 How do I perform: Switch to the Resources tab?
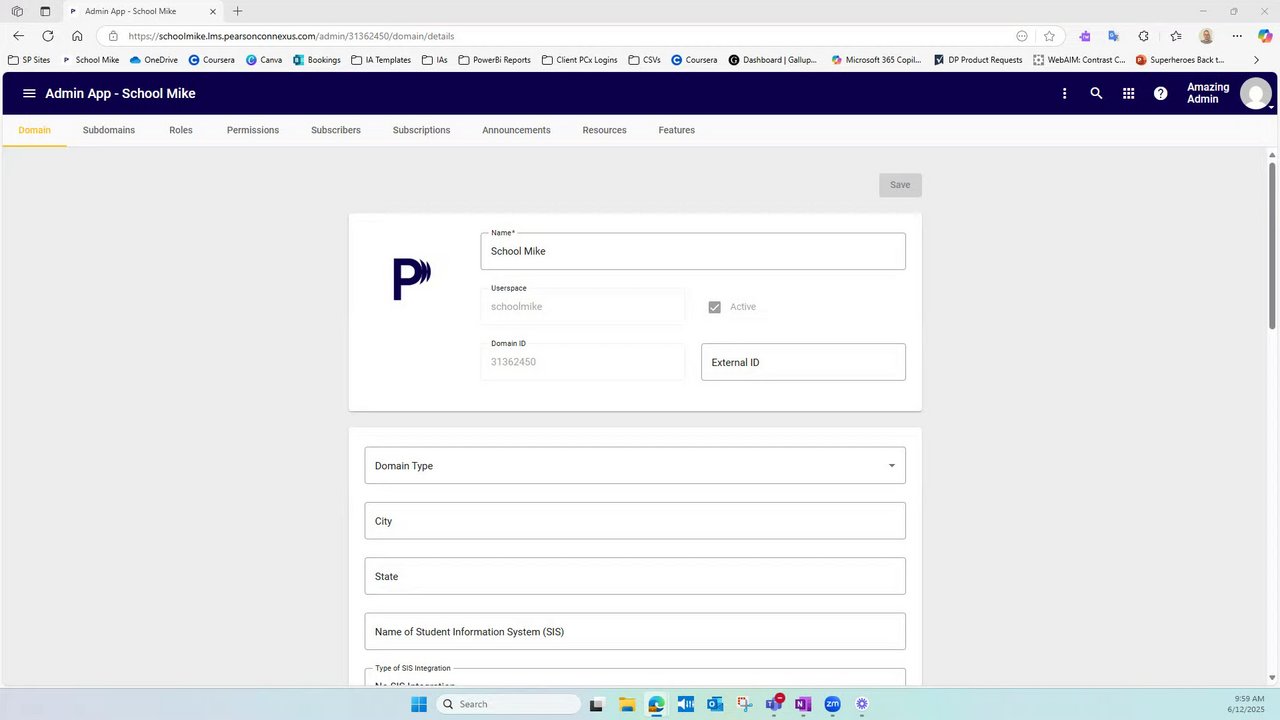pyautogui.click(x=604, y=130)
